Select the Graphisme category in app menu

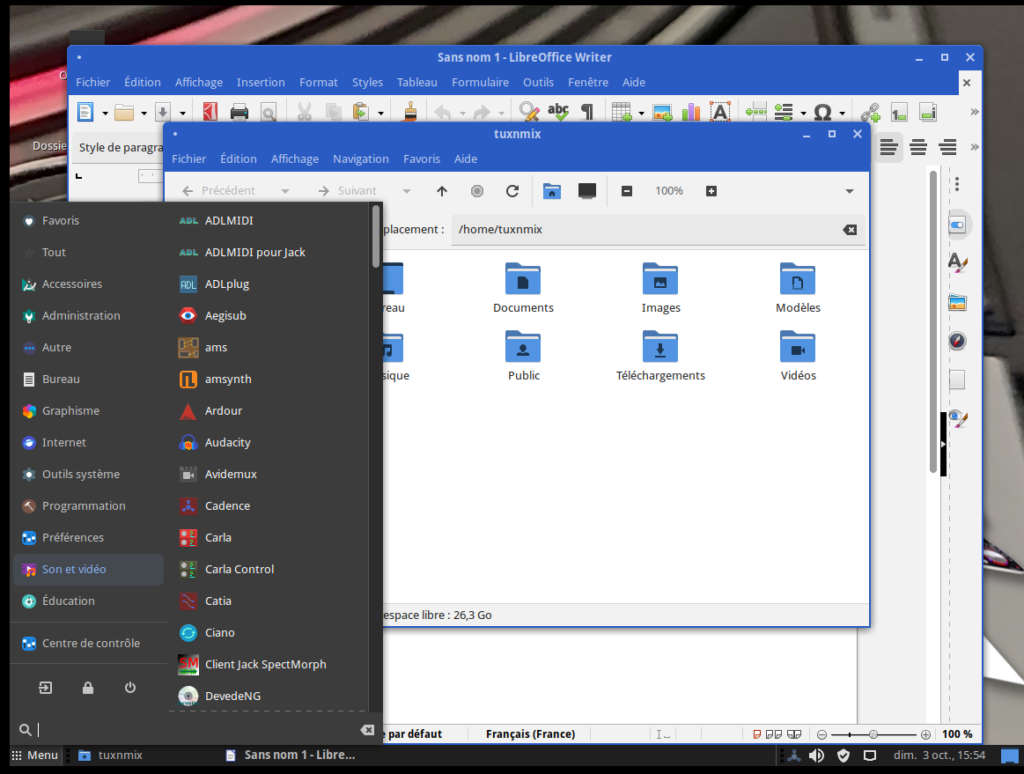coord(70,411)
